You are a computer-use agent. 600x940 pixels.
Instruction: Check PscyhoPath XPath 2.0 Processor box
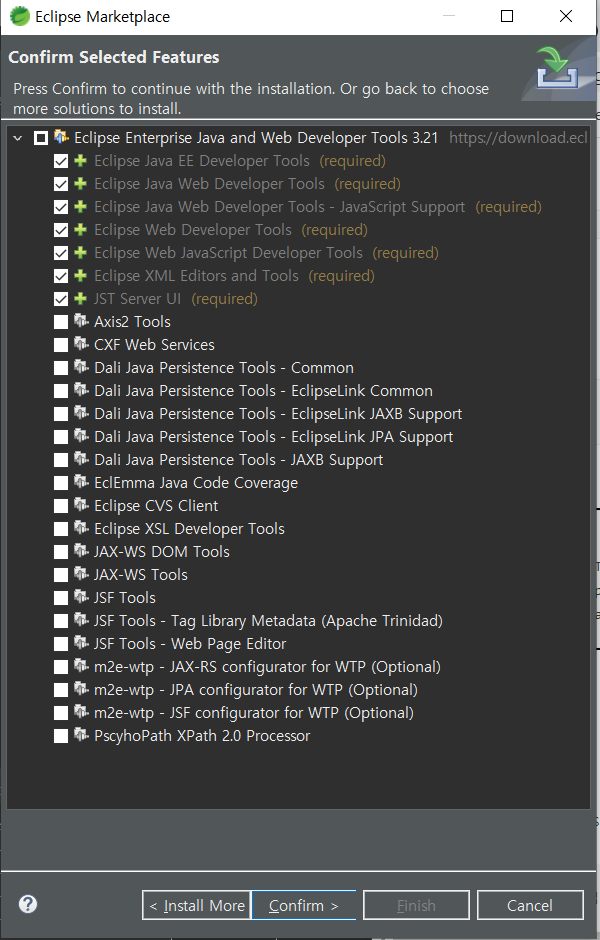click(x=61, y=736)
